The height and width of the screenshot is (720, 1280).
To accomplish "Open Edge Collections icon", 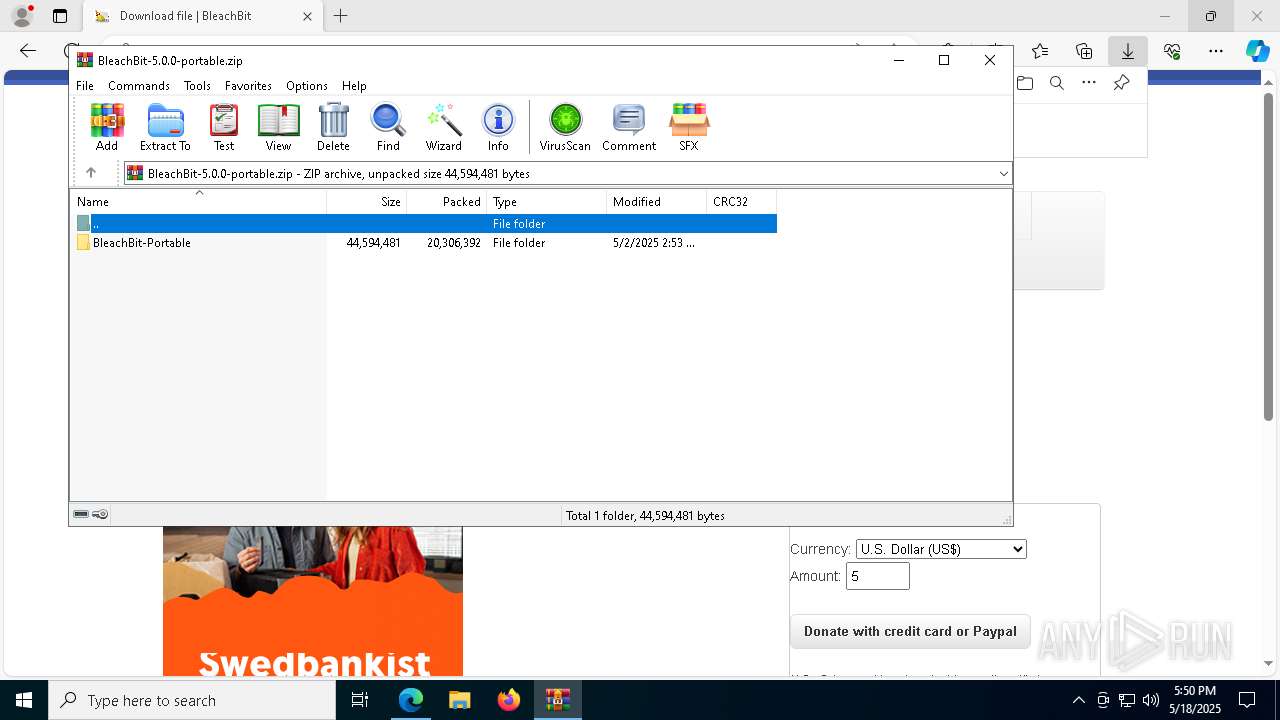I will click(x=1084, y=51).
